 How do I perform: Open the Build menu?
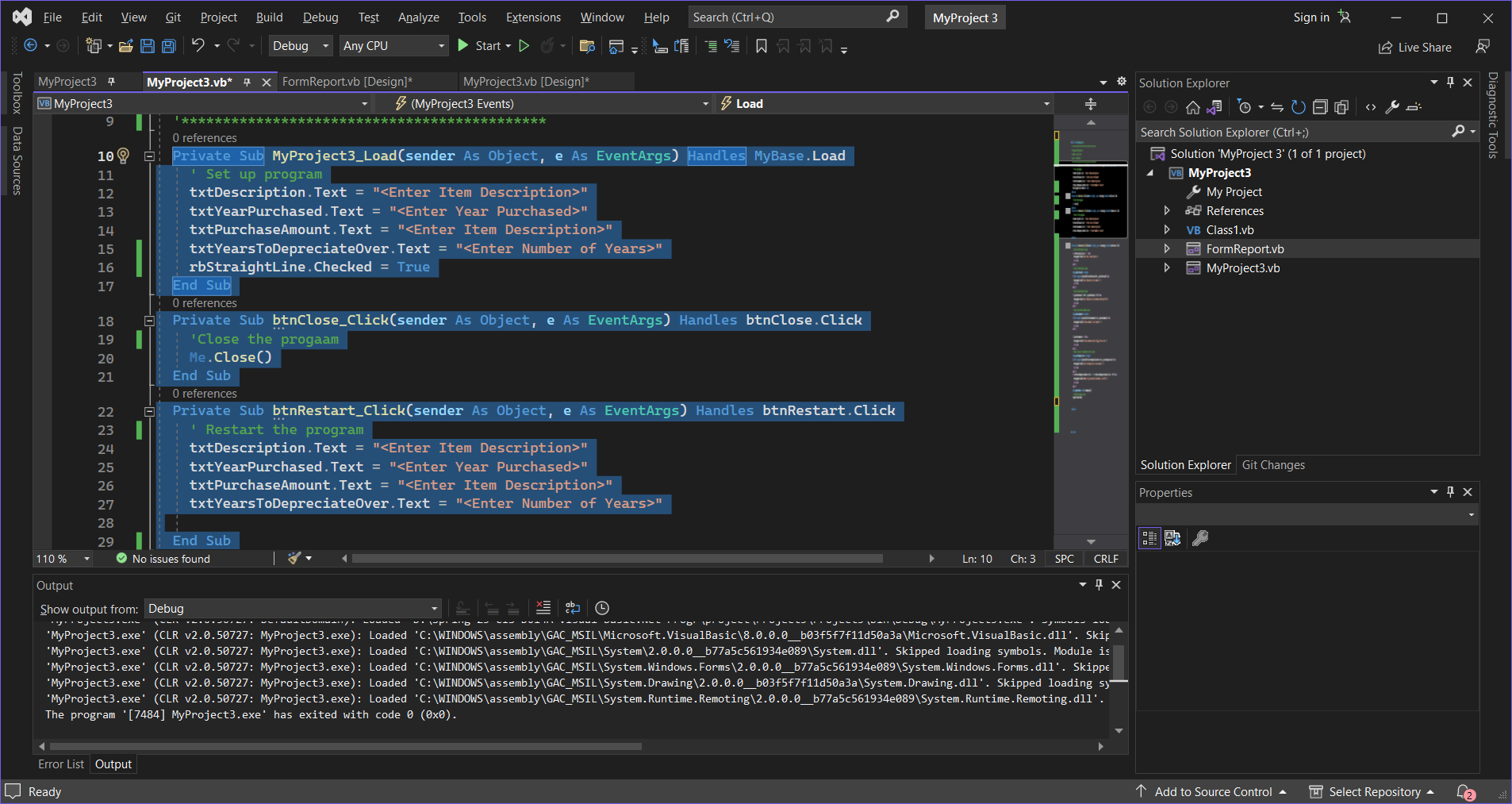[269, 17]
